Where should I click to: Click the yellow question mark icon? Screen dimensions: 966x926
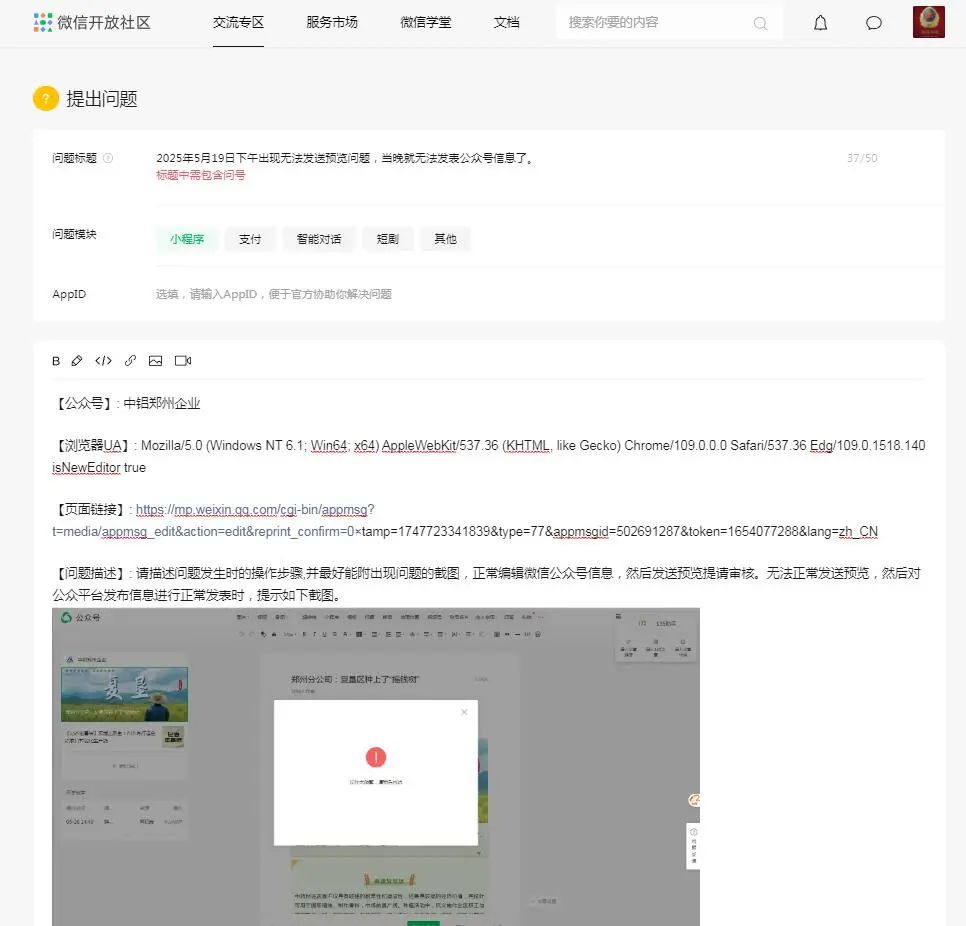(x=46, y=99)
